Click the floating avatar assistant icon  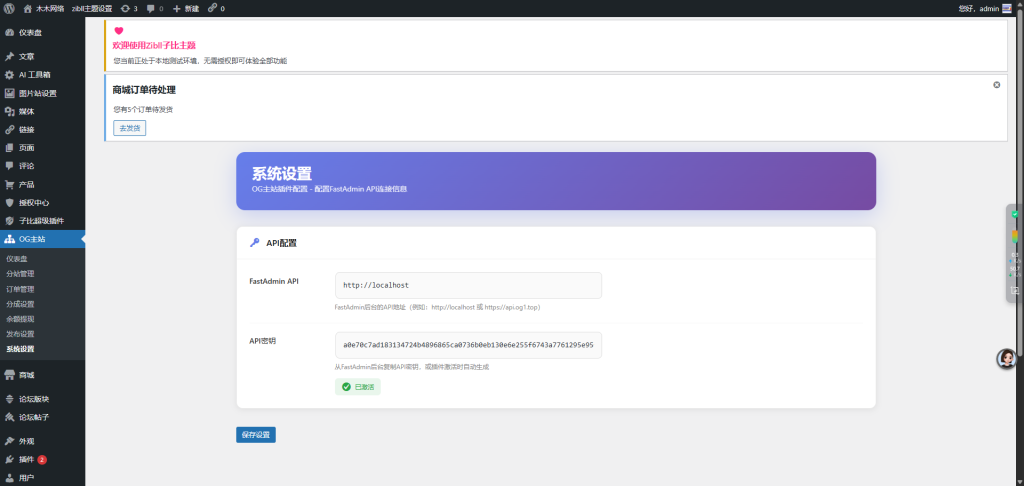pyautogui.click(x=1006, y=359)
